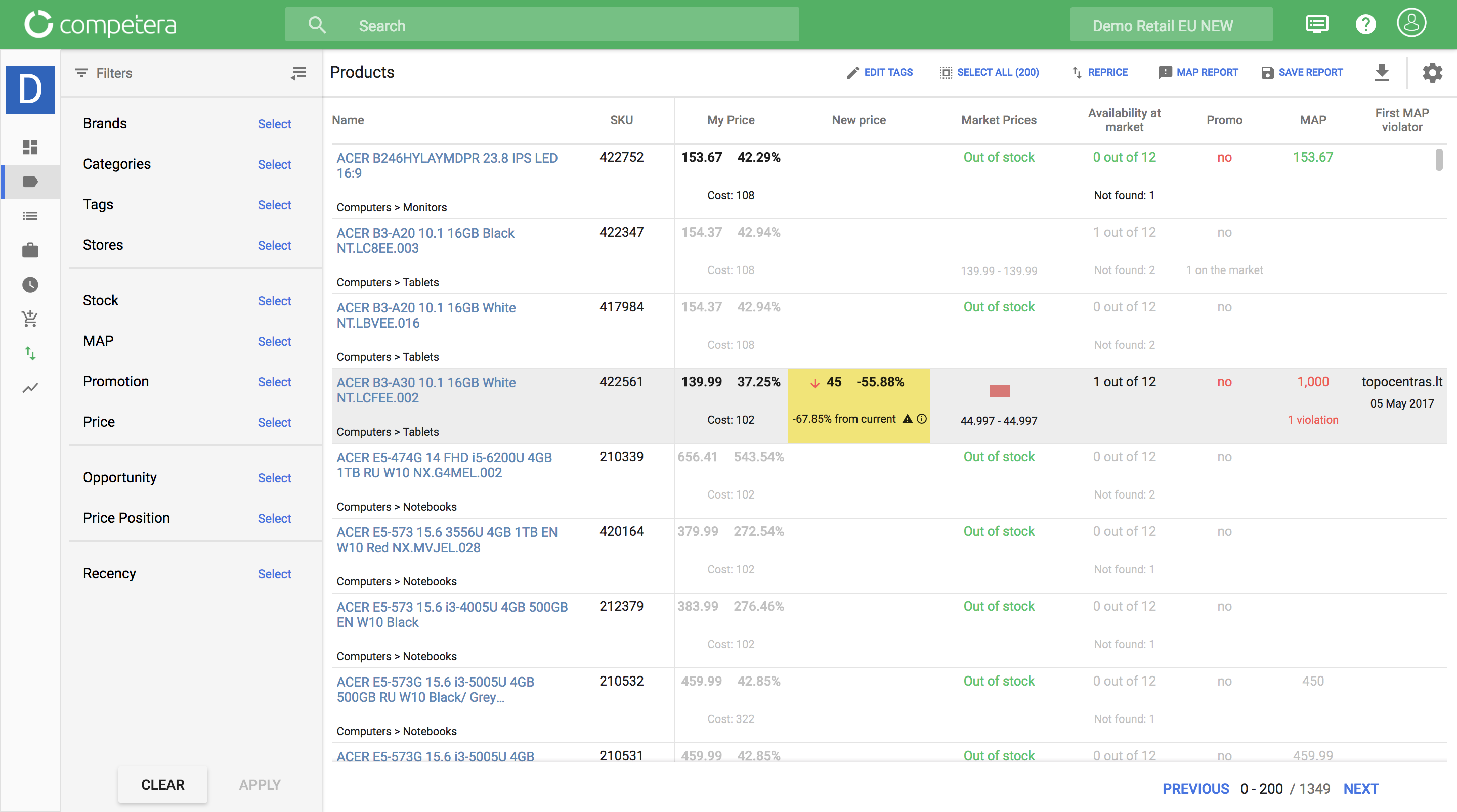This screenshot has height=812, width=1457.
Task: Sort by the MAP column header
Action: [x=1313, y=120]
